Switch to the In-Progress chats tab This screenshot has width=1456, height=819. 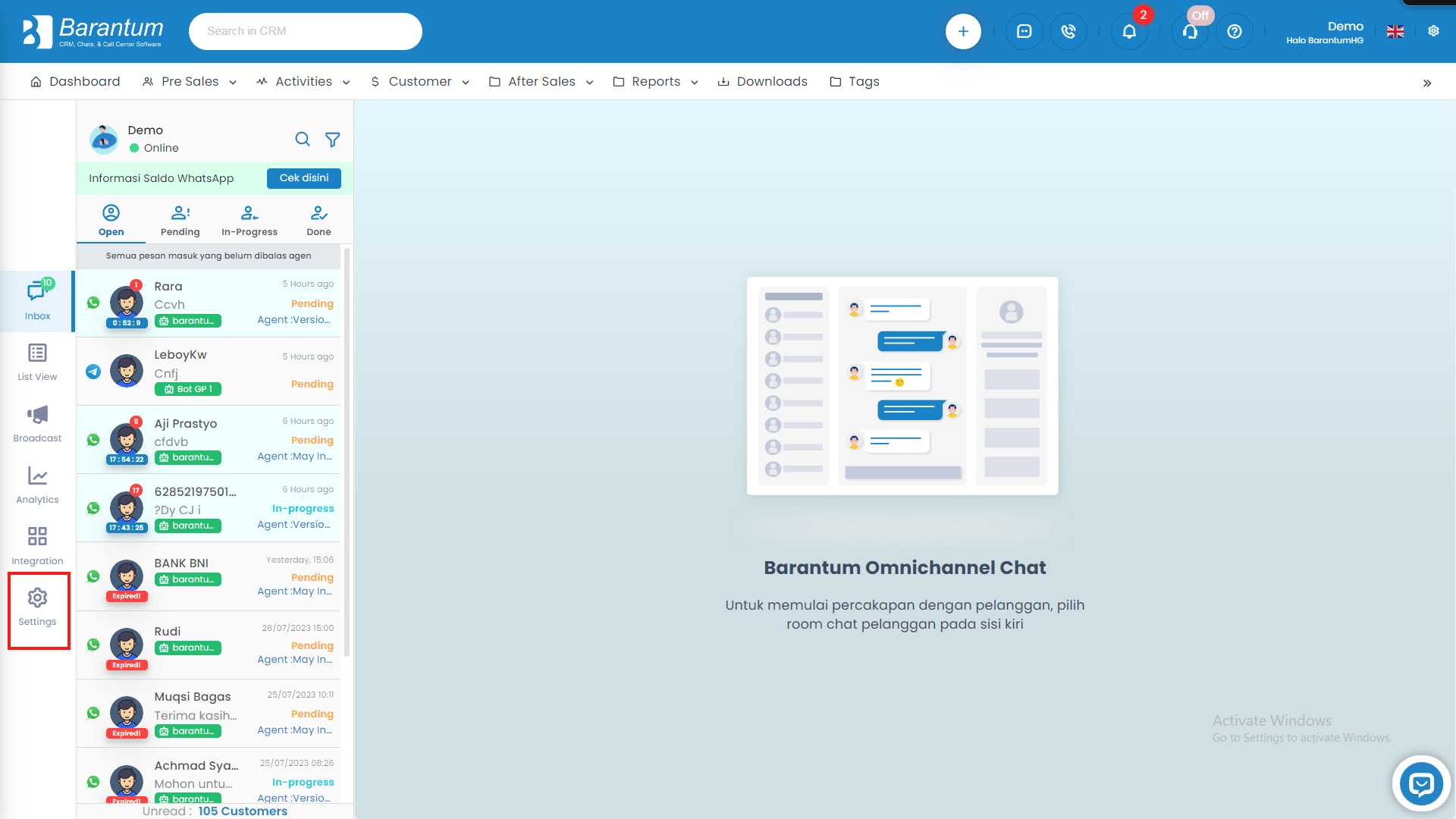249,221
